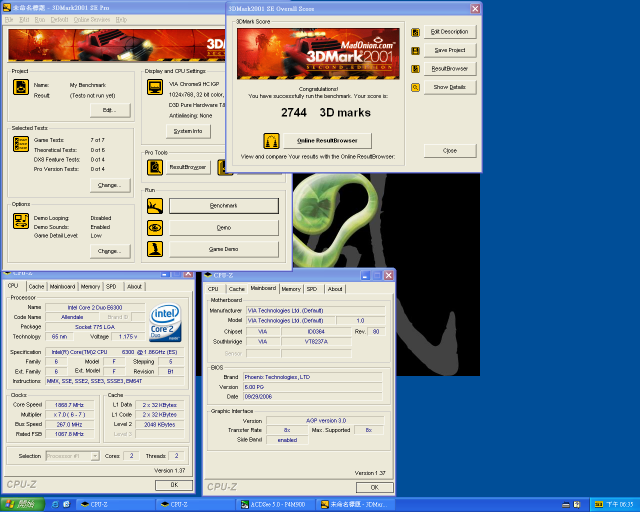Click the 3DMark2001 banner in score dialog
This screenshot has width=640, height=512.
[318, 53]
